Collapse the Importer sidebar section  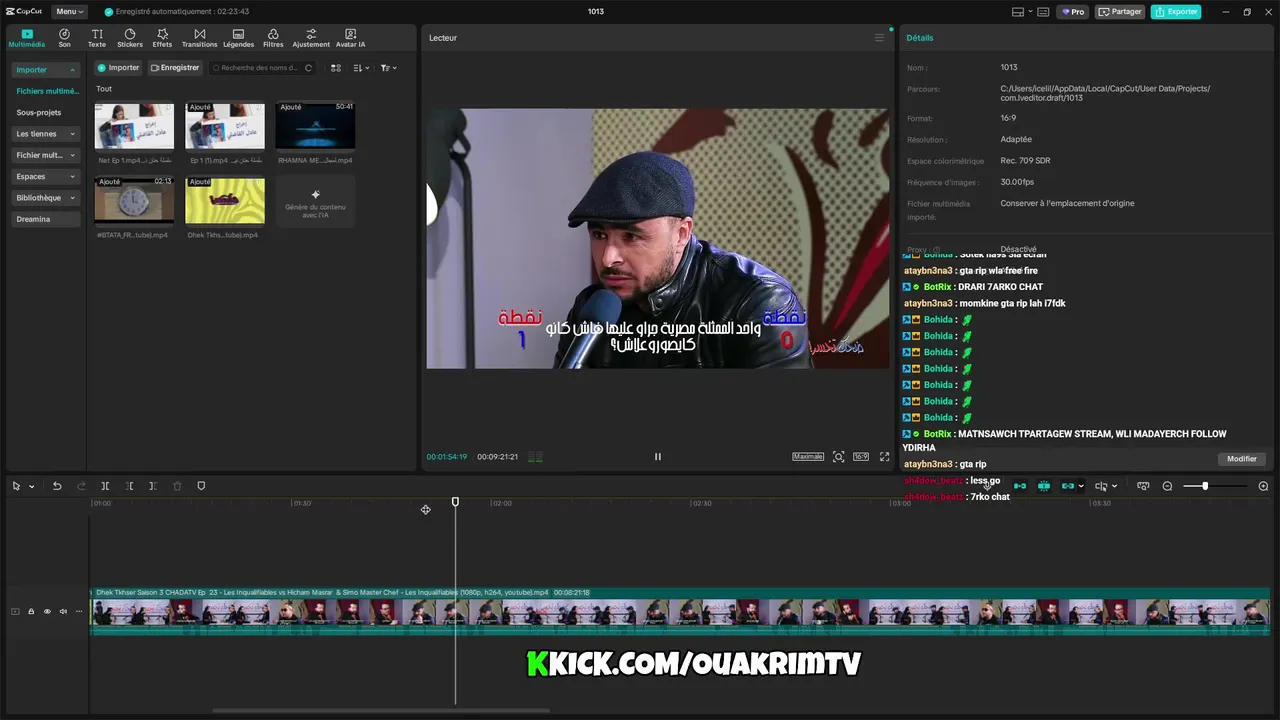coord(46,70)
